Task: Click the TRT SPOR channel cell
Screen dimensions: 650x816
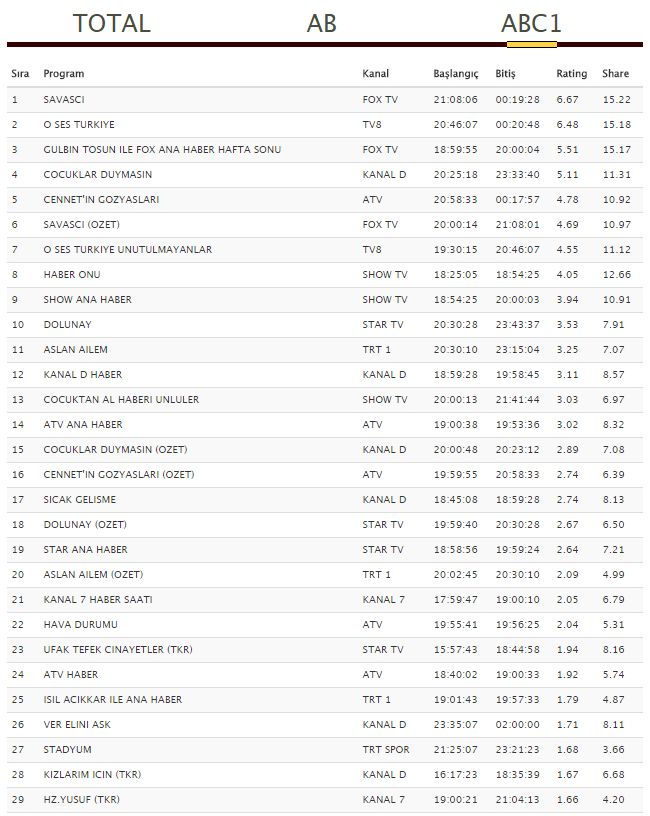Action: [x=383, y=750]
